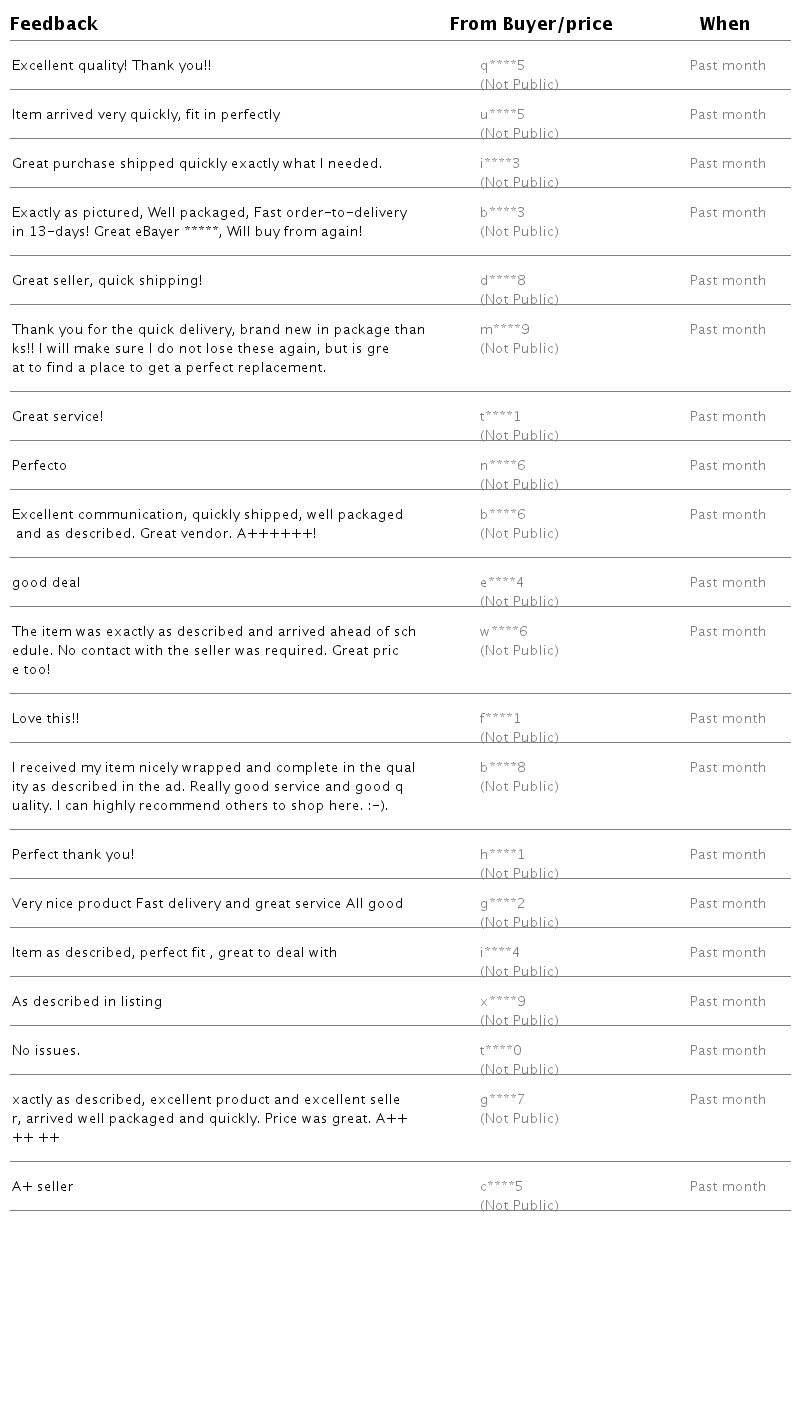
Task: Click "(Not Public)" under buyer h****1
Action: point(519,874)
